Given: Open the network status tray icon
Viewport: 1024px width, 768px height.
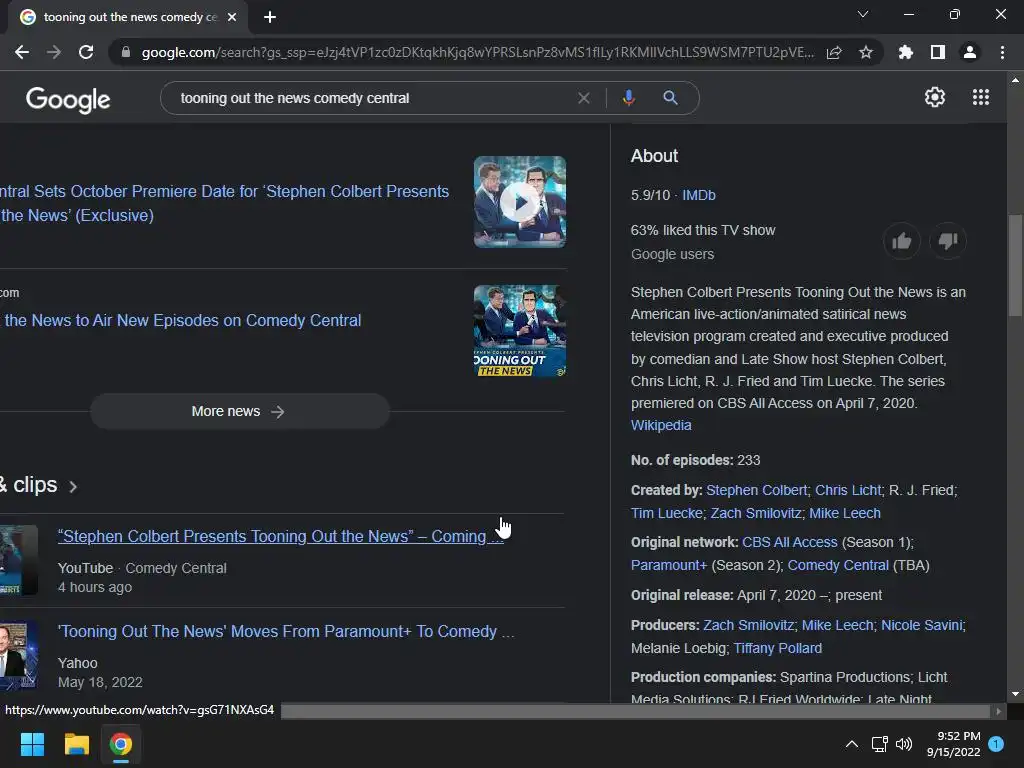Looking at the screenshot, I should [x=879, y=744].
